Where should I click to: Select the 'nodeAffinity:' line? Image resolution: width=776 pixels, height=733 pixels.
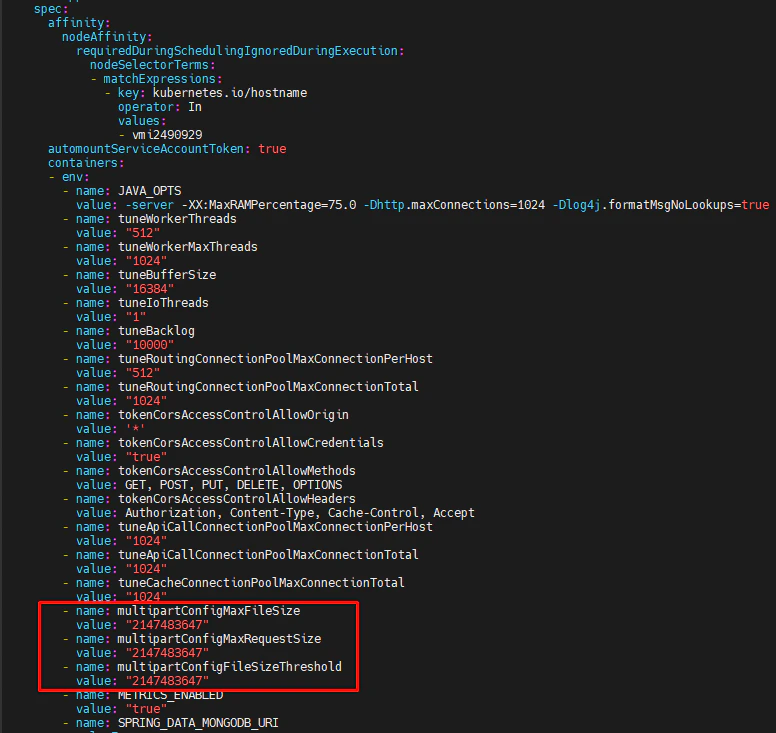tap(107, 37)
